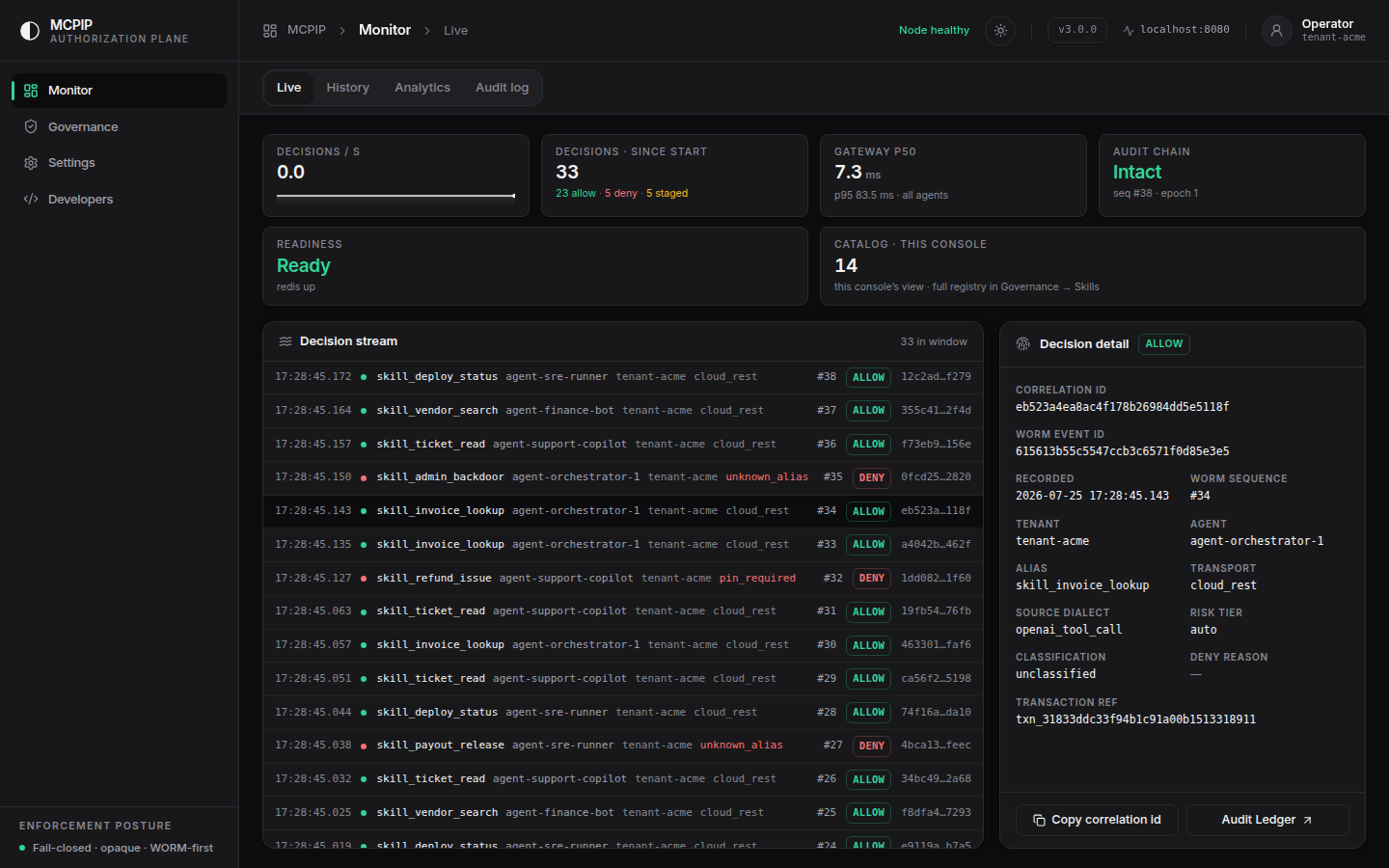Click hash ca56f2…5198 on row #29
The width and height of the screenshot is (1389, 868).
[x=936, y=679]
